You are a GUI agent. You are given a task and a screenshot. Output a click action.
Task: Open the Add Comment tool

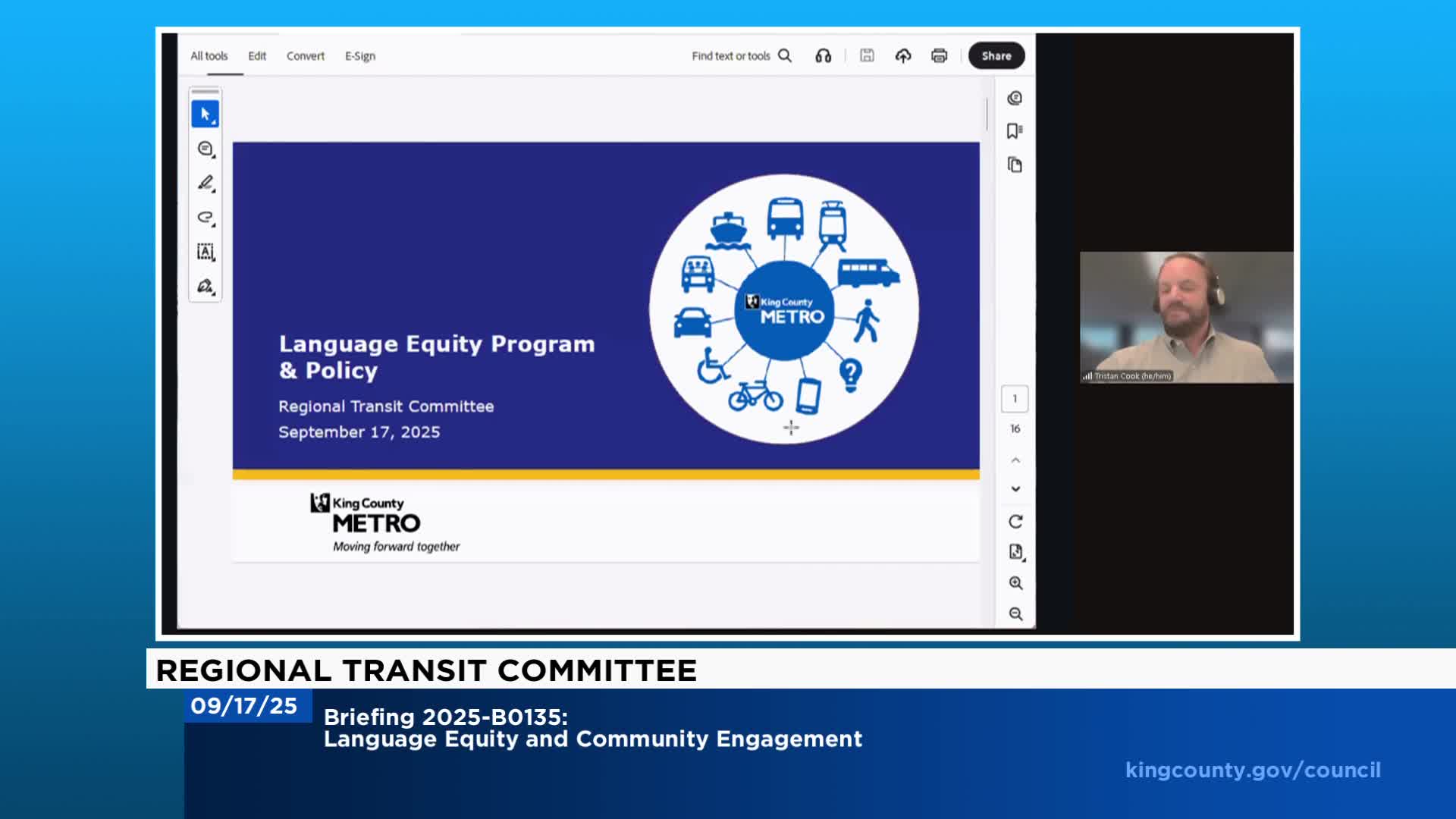tap(204, 149)
